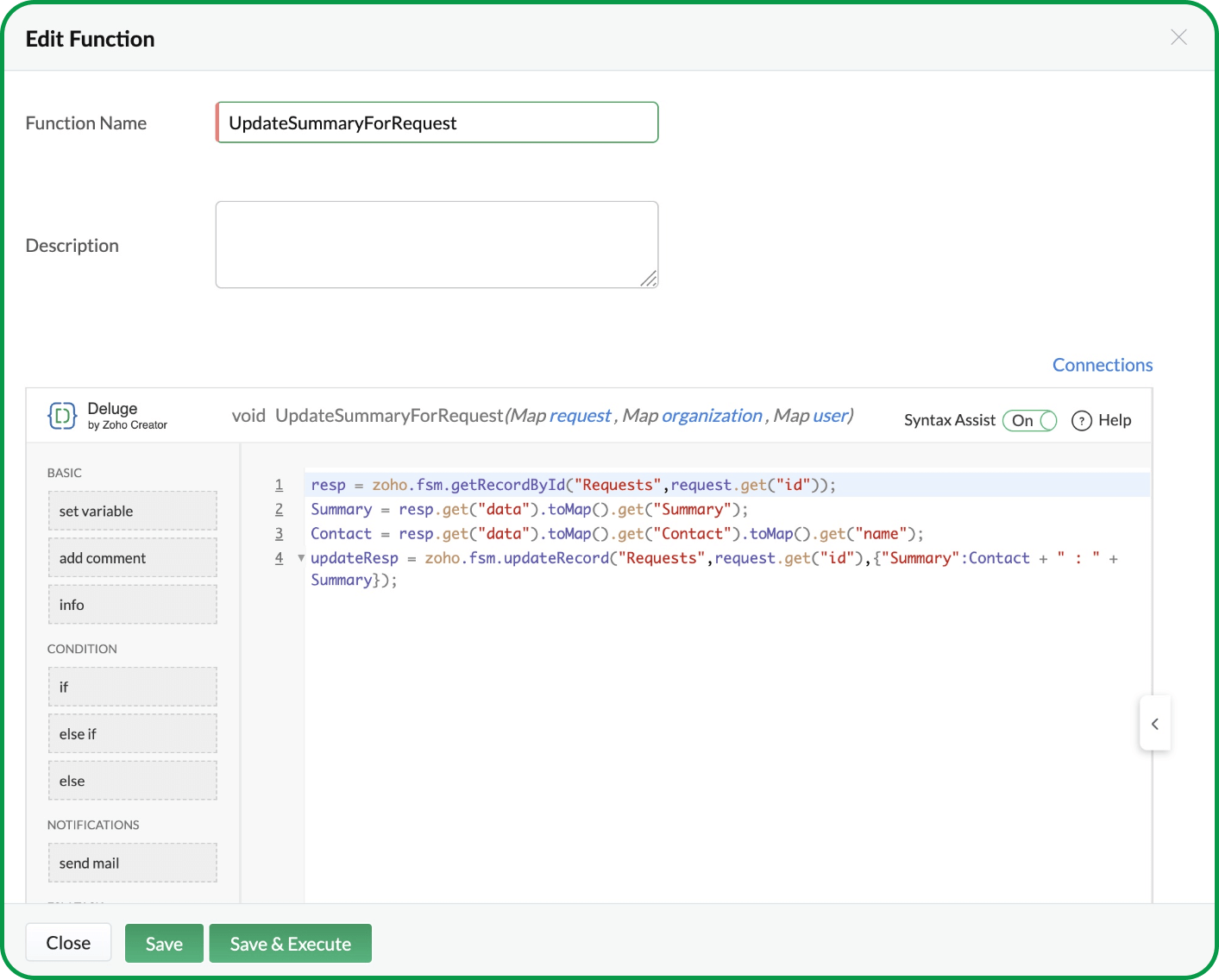Click the 'request' parameter in function signature
1219x980 pixels.
tap(580, 416)
